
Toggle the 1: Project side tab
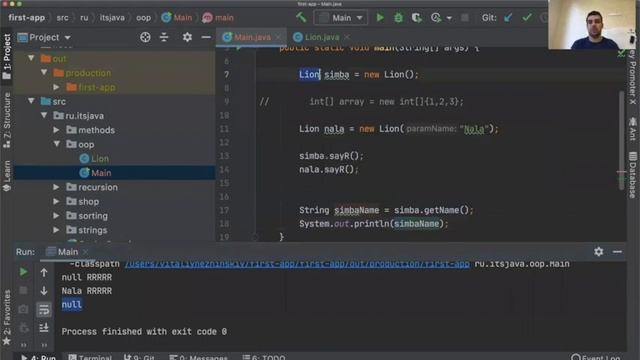click(7, 56)
